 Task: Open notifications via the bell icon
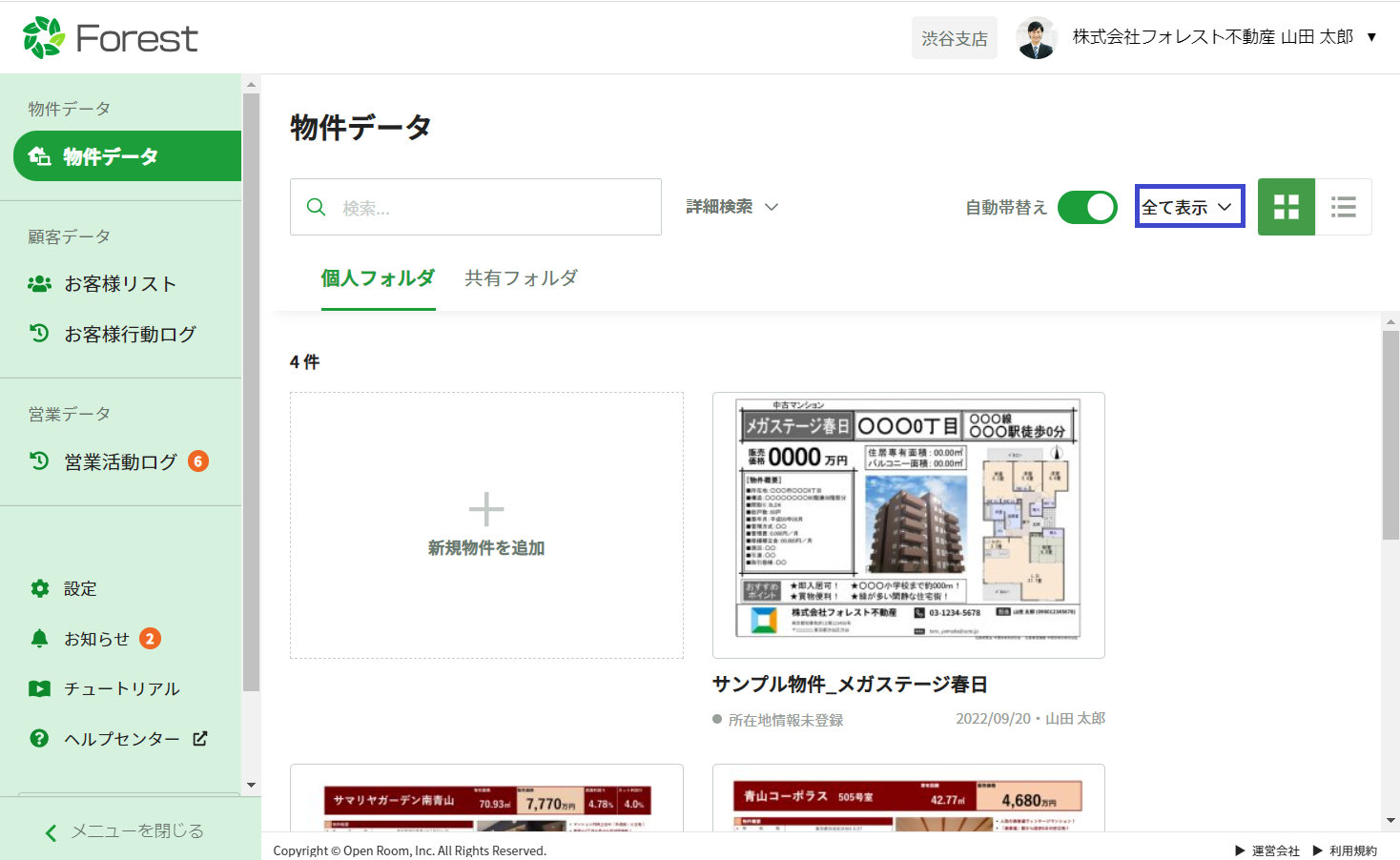click(40, 639)
